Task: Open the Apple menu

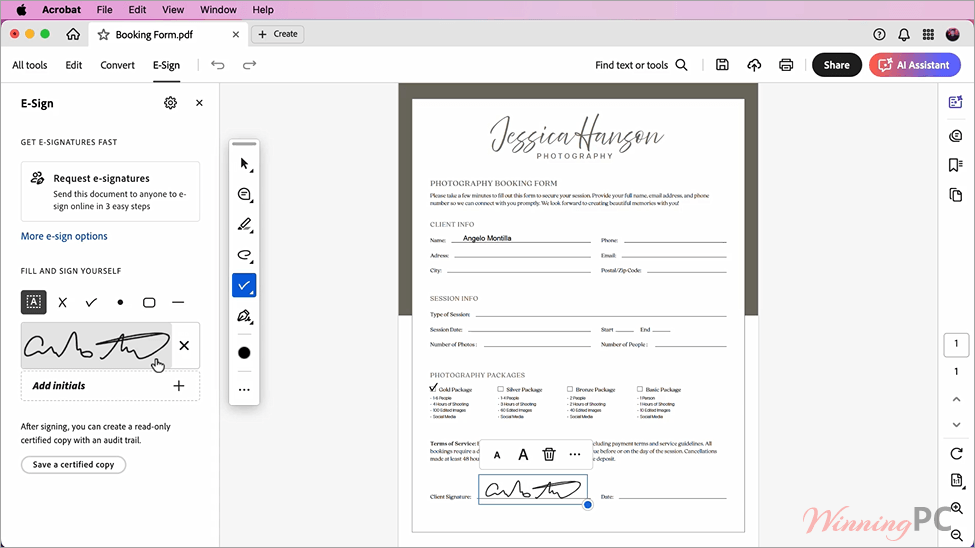Action: coord(21,10)
